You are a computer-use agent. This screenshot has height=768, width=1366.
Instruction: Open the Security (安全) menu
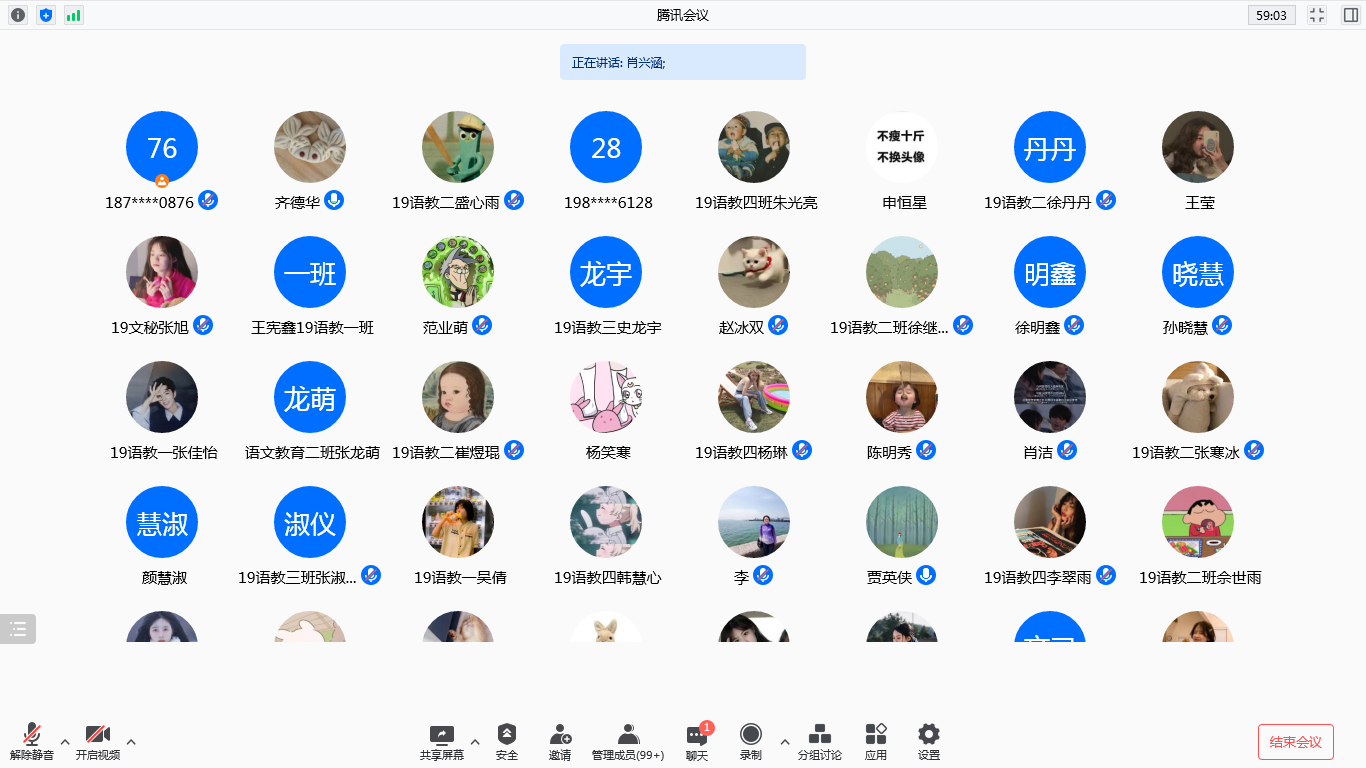coord(507,741)
